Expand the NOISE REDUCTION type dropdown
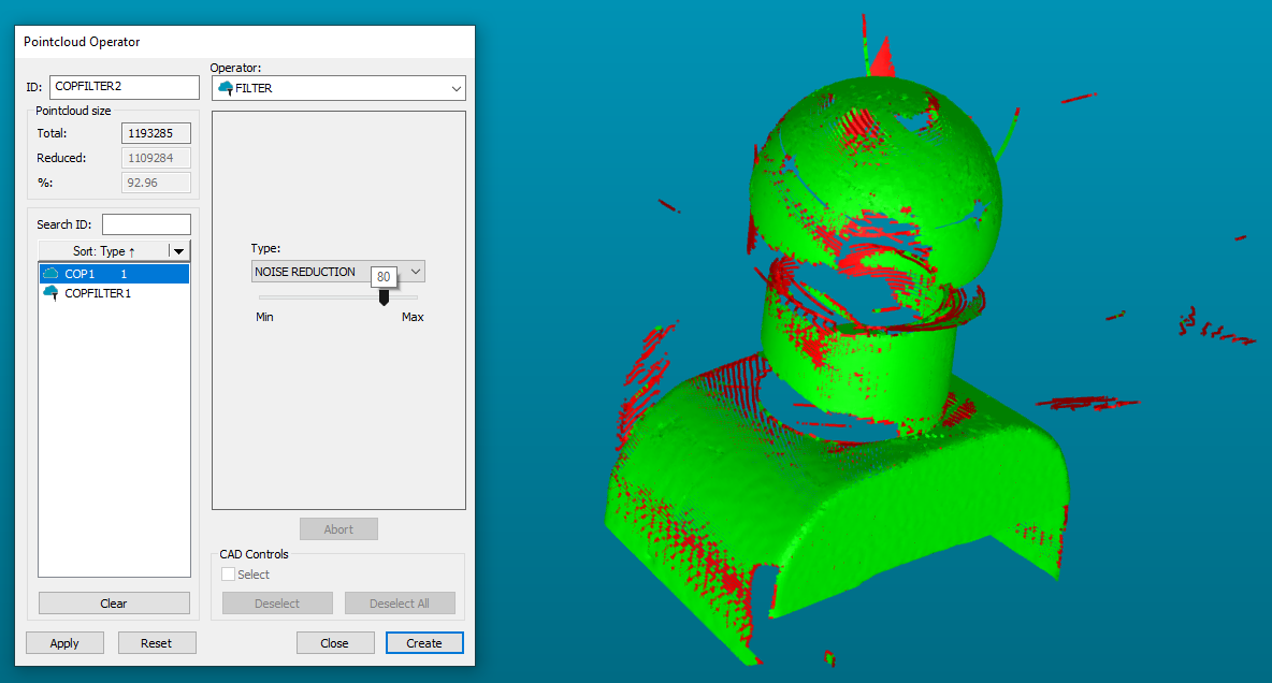 pos(416,272)
